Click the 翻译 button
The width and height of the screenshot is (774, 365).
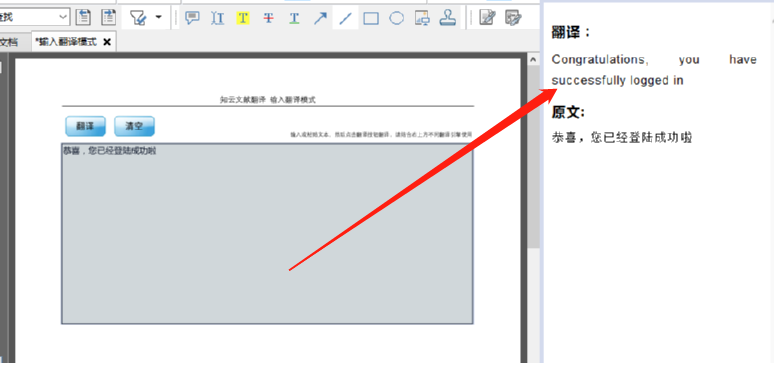pos(85,126)
